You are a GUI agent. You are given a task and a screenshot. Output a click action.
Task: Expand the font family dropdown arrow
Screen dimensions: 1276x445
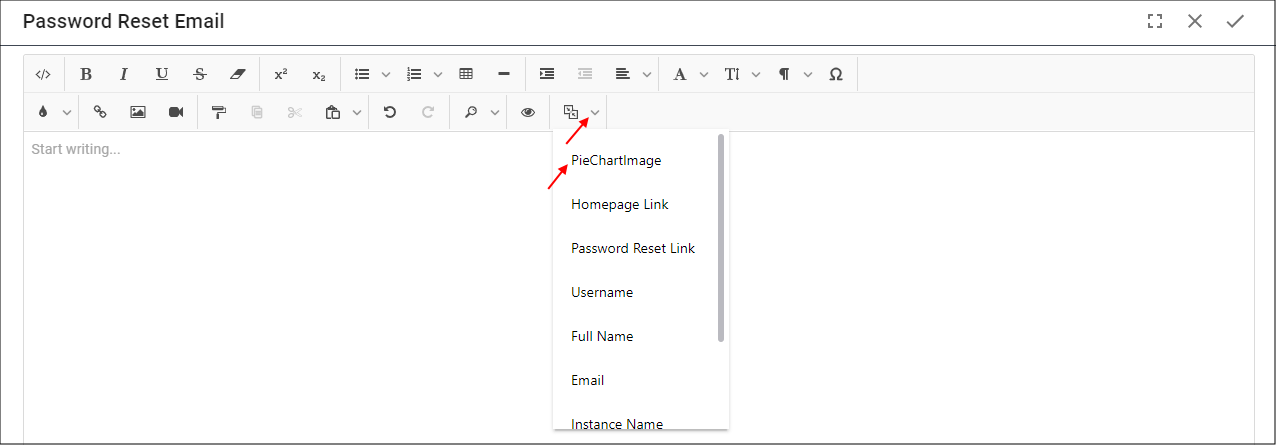pos(704,75)
